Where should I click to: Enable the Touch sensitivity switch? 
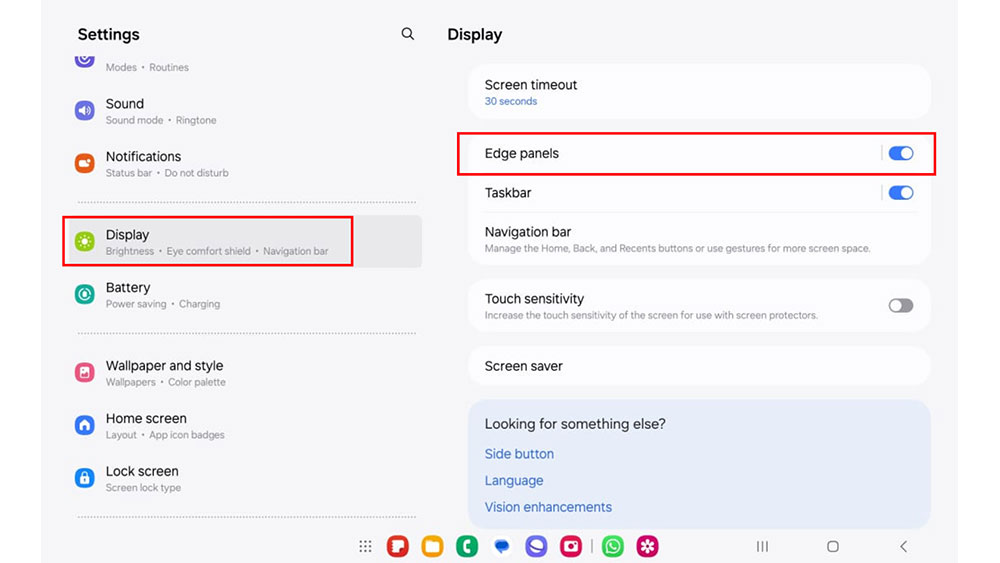click(901, 305)
